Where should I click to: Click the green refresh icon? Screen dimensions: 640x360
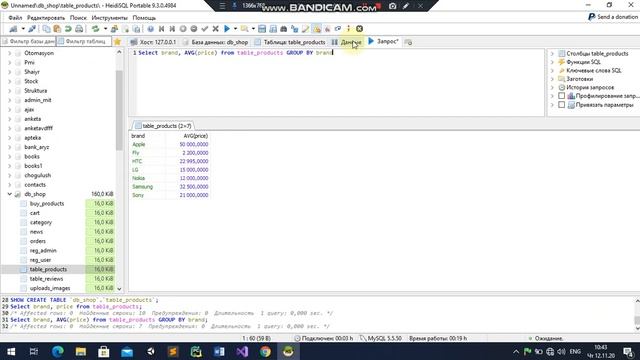[95, 29]
